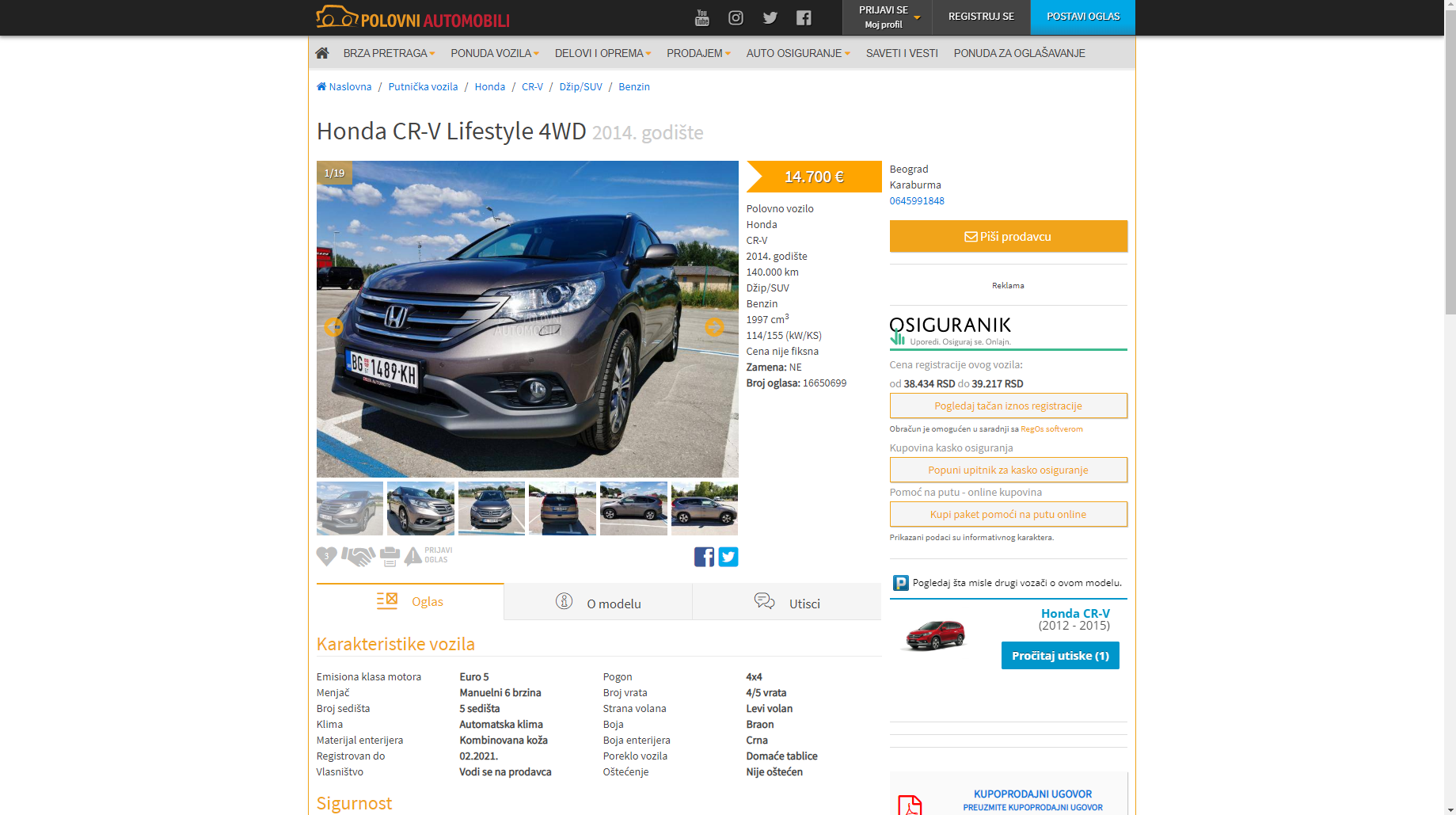Open Benzin breadcrumb link
The width and height of the screenshot is (1456, 815).
(634, 86)
